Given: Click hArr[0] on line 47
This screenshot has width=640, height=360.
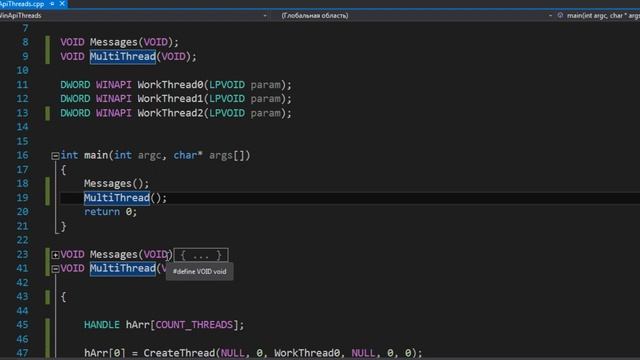Looking at the screenshot, I should [x=105, y=353].
